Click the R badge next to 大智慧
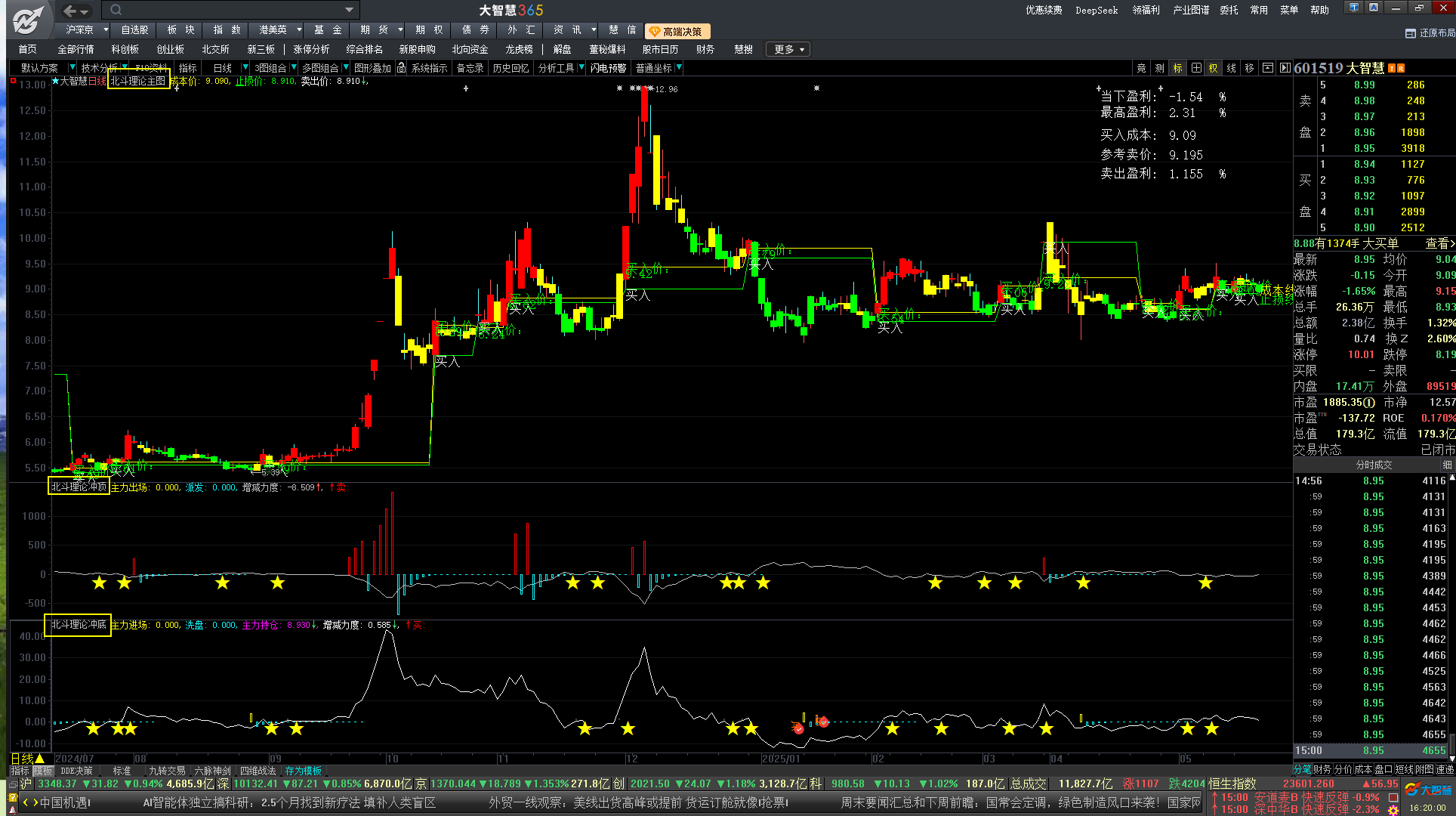The width and height of the screenshot is (1456, 816). (x=1401, y=69)
